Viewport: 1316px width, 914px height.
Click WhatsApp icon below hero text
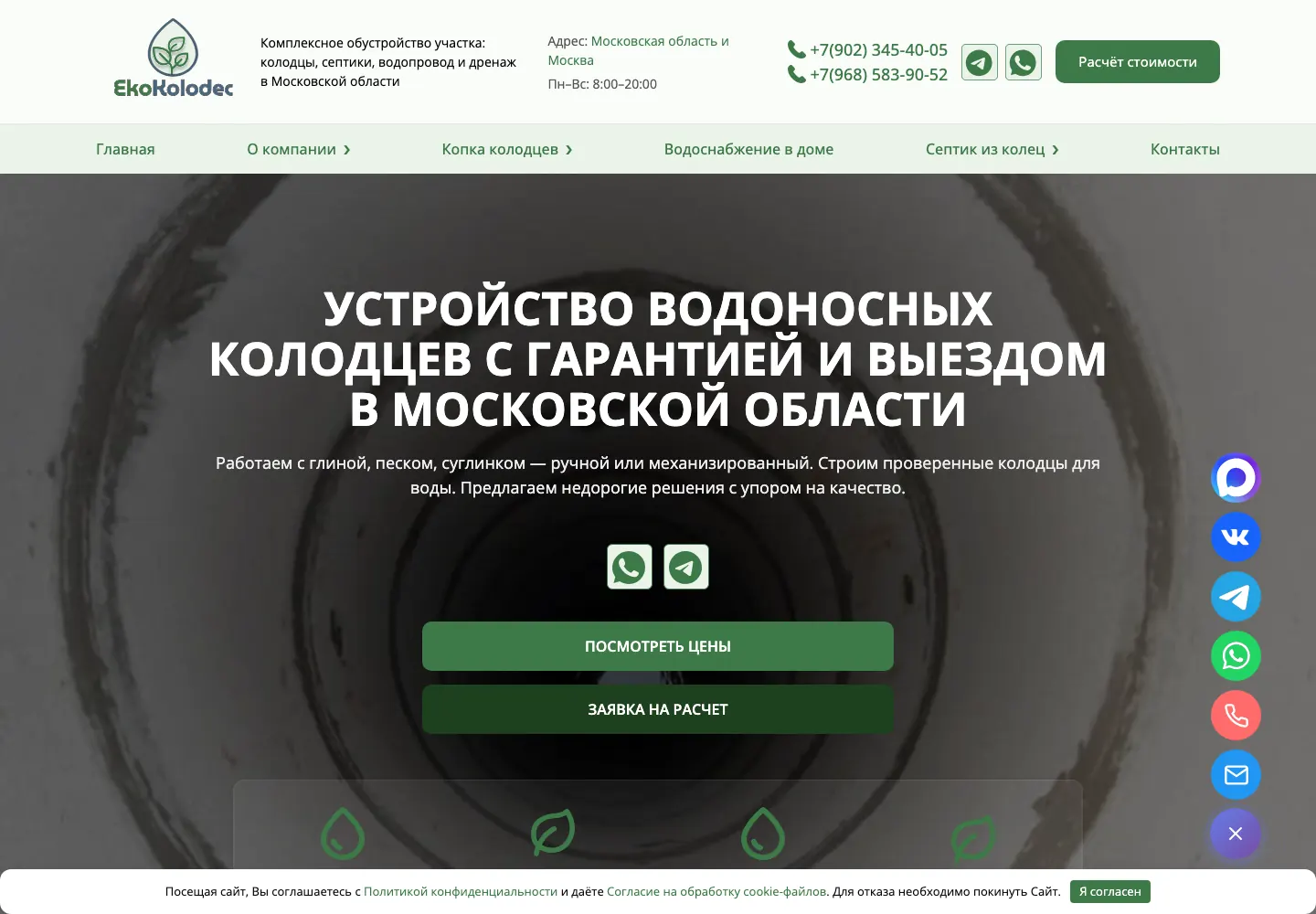[630, 567]
